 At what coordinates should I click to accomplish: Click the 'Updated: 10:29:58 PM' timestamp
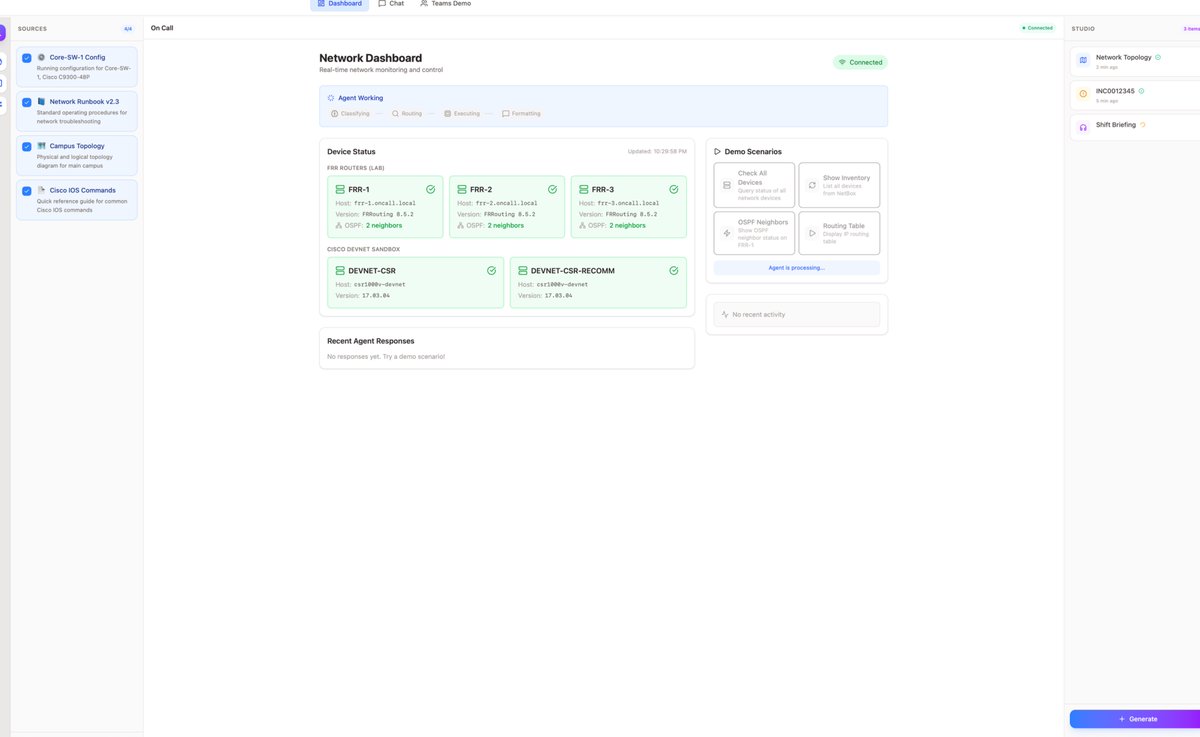[657, 152]
